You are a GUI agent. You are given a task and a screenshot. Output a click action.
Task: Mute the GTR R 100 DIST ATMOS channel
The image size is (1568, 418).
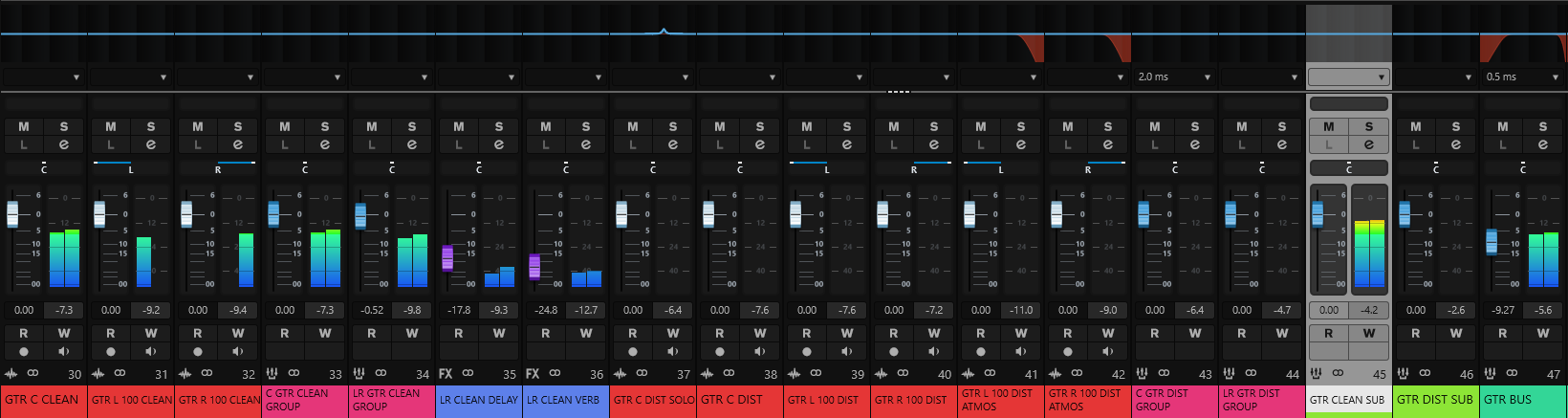(1068, 126)
